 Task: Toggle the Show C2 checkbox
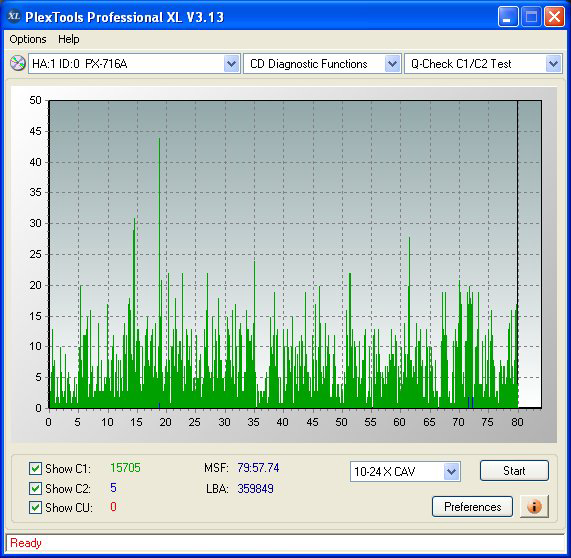[35, 488]
